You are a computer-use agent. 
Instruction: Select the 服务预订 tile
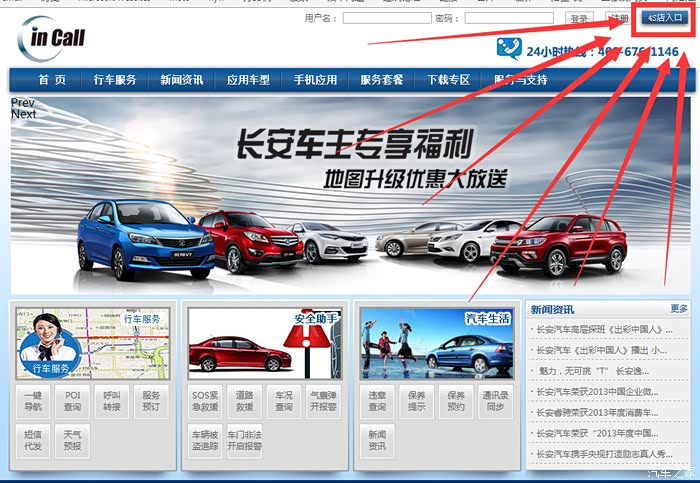point(151,401)
